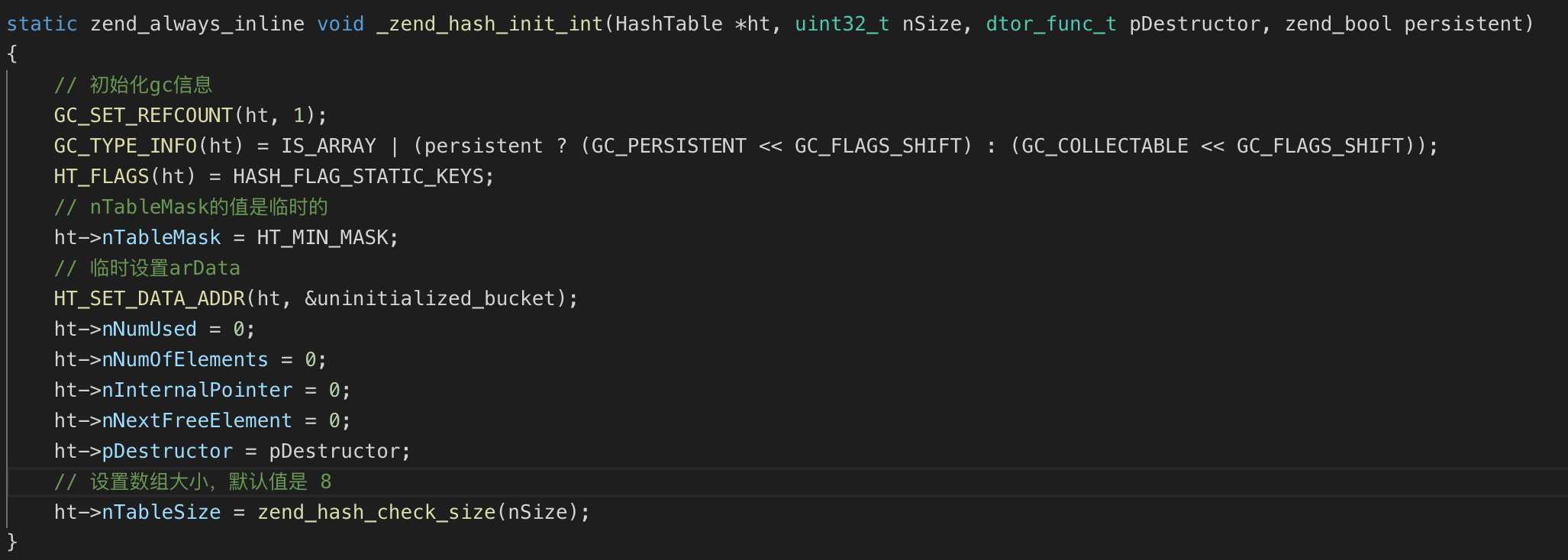Click the nTableMask member
This screenshot has width=1568, height=560.
161,237
